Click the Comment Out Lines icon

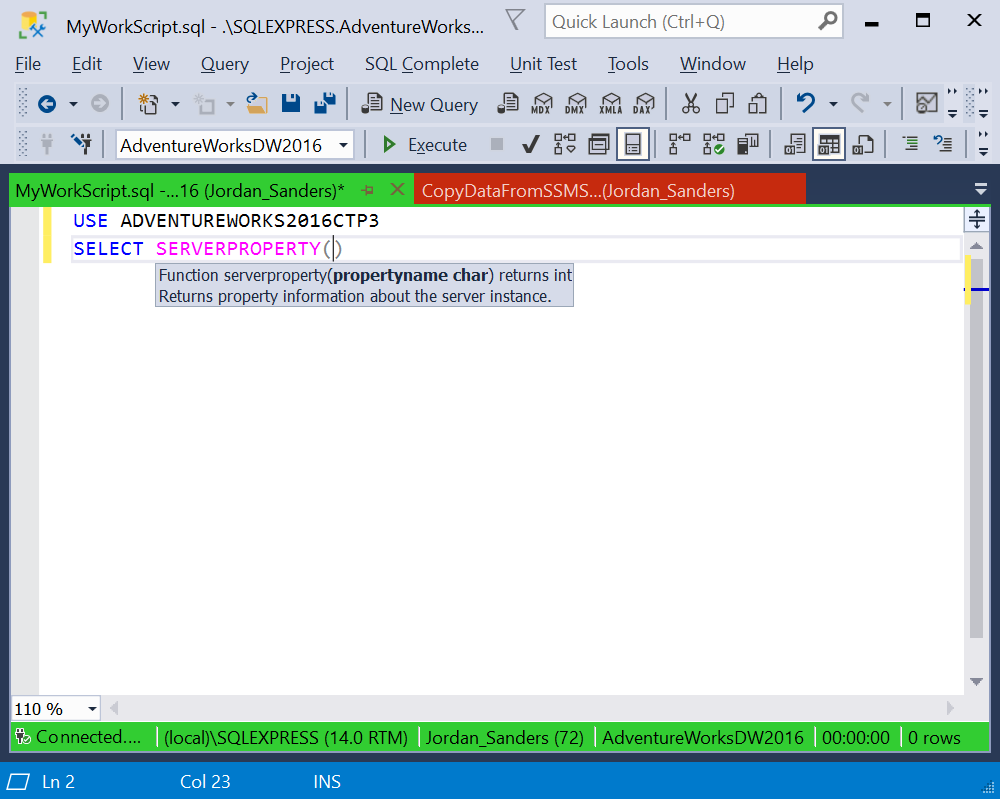click(x=911, y=145)
